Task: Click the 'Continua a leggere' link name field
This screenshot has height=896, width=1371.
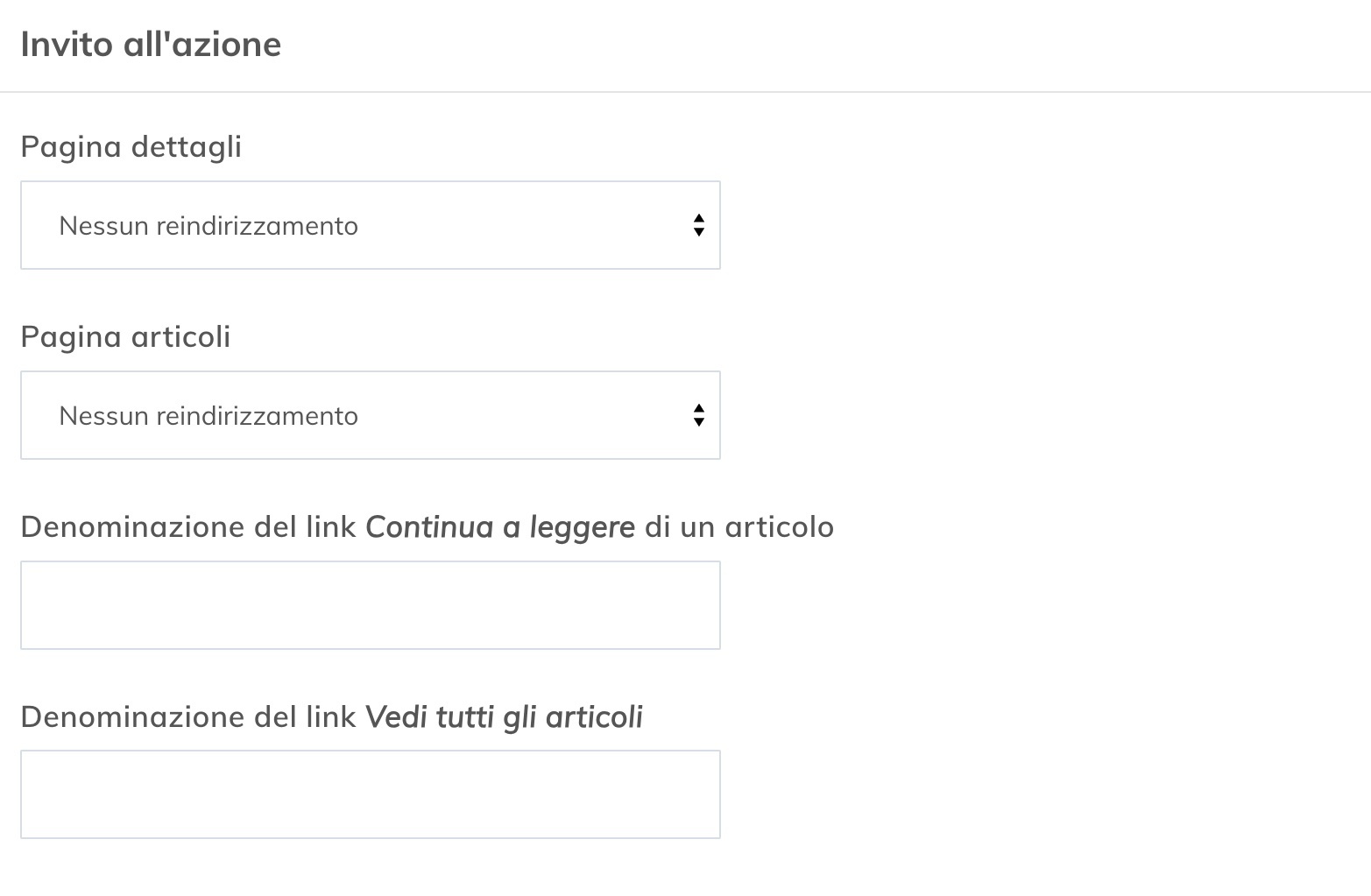Action: 370,605
